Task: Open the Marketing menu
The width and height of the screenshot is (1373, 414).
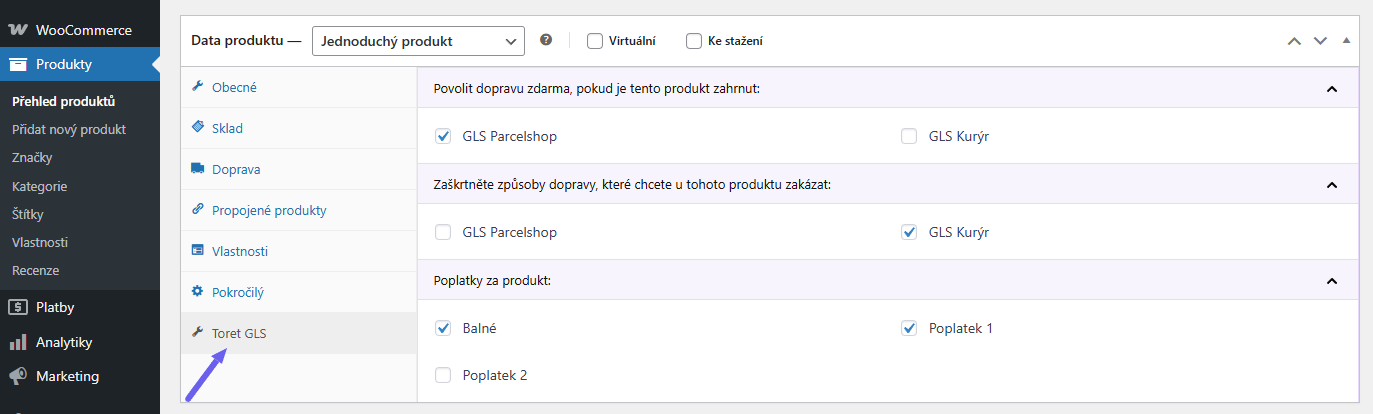Action: point(80,376)
